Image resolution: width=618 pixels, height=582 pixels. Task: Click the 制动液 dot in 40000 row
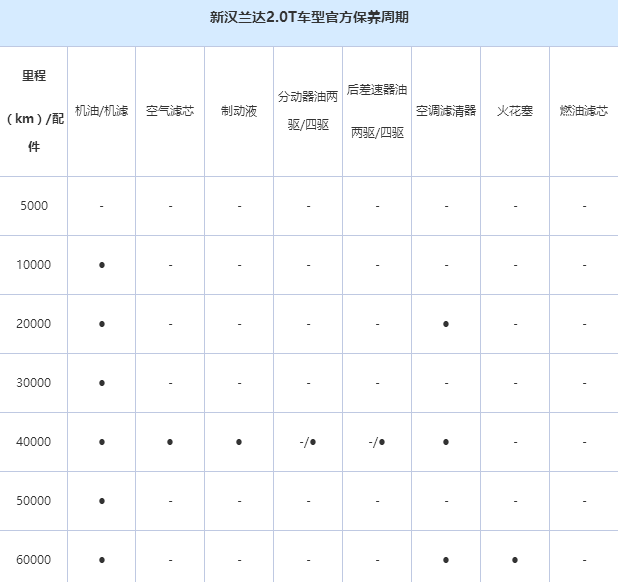point(239,442)
